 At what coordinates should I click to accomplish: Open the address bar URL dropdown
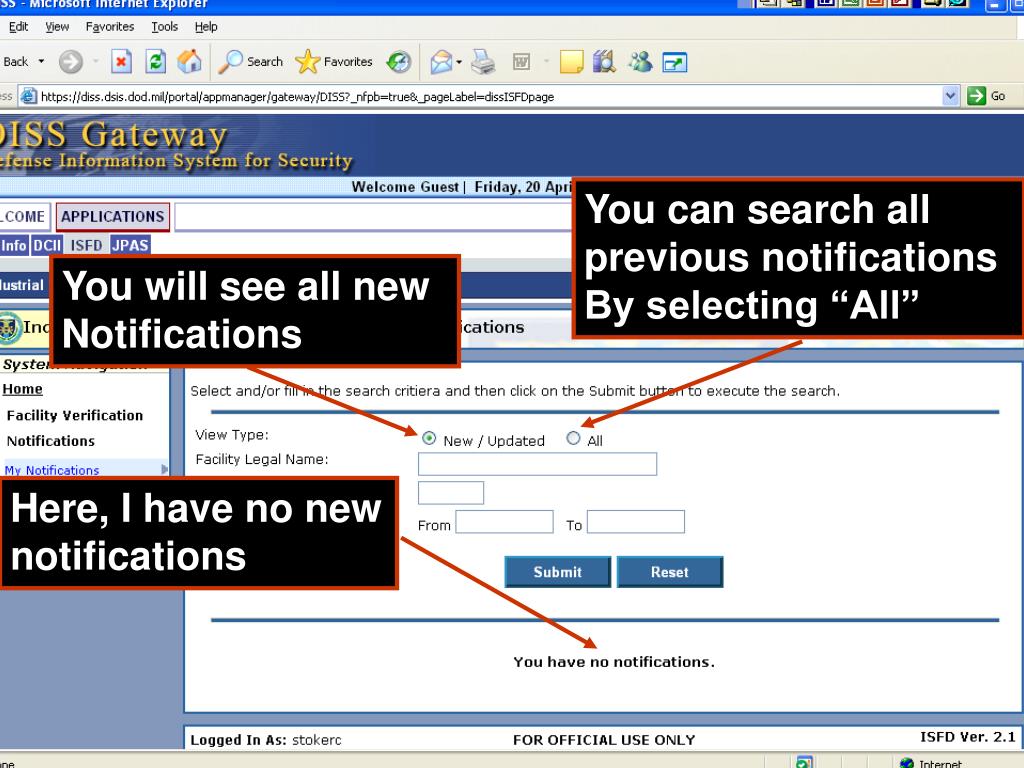950,96
